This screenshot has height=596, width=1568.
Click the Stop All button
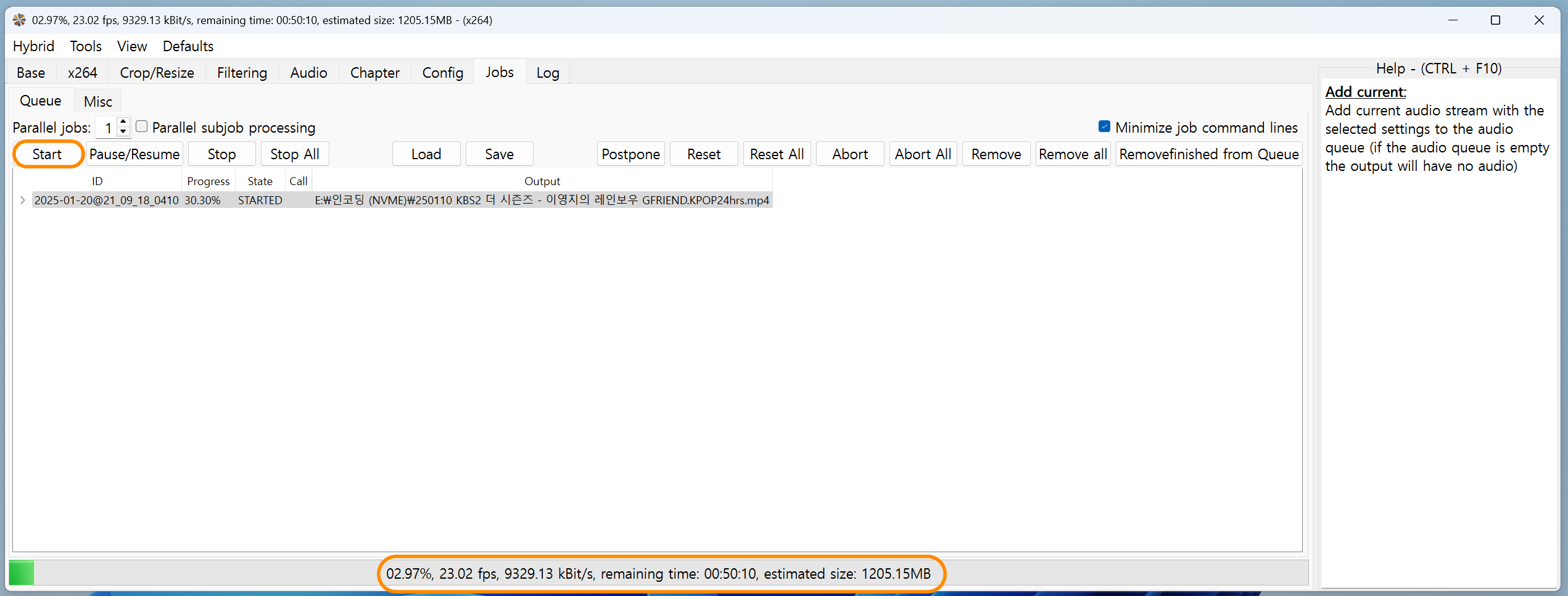[x=295, y=154]
